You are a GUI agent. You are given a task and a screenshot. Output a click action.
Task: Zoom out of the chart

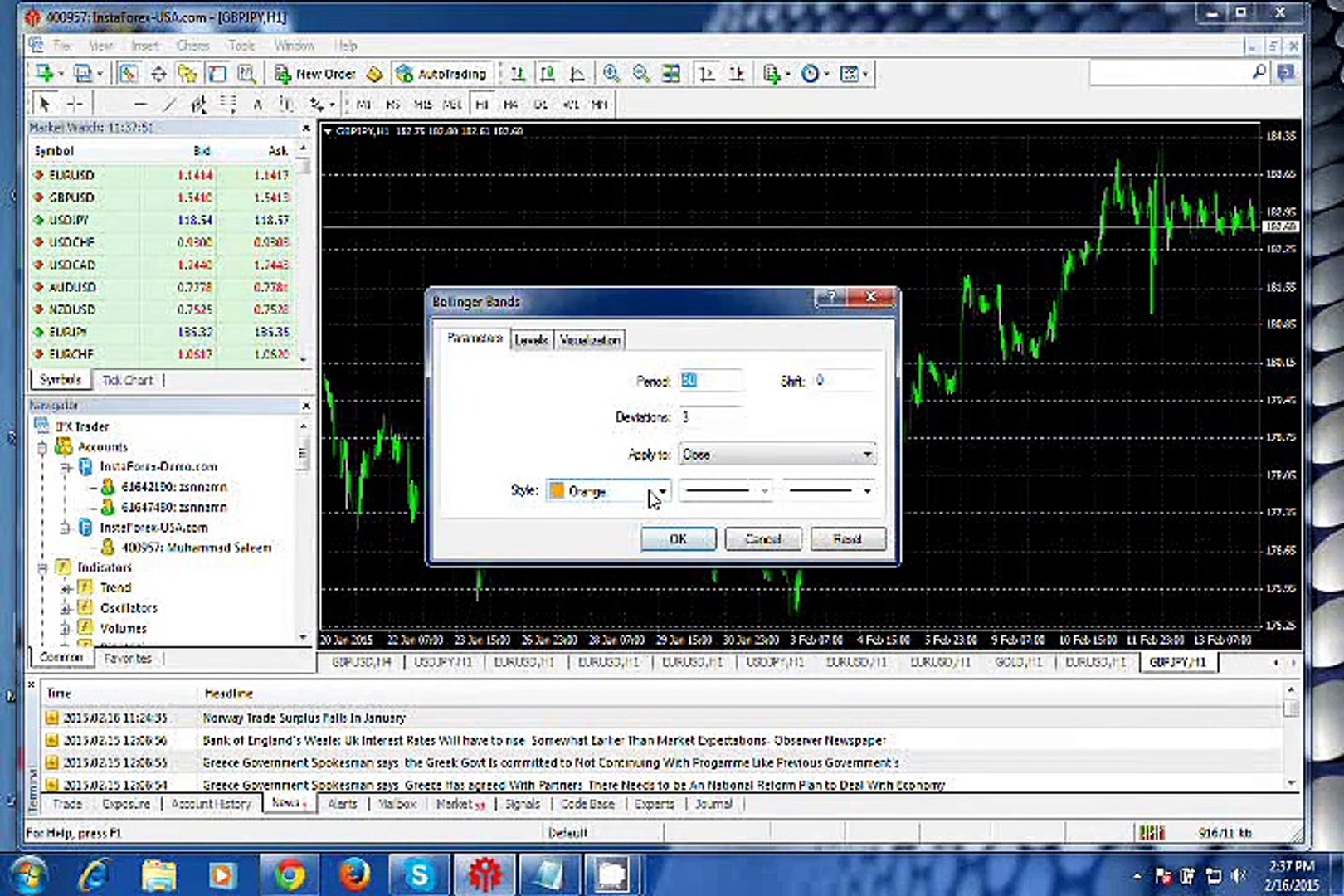(640, 73)
